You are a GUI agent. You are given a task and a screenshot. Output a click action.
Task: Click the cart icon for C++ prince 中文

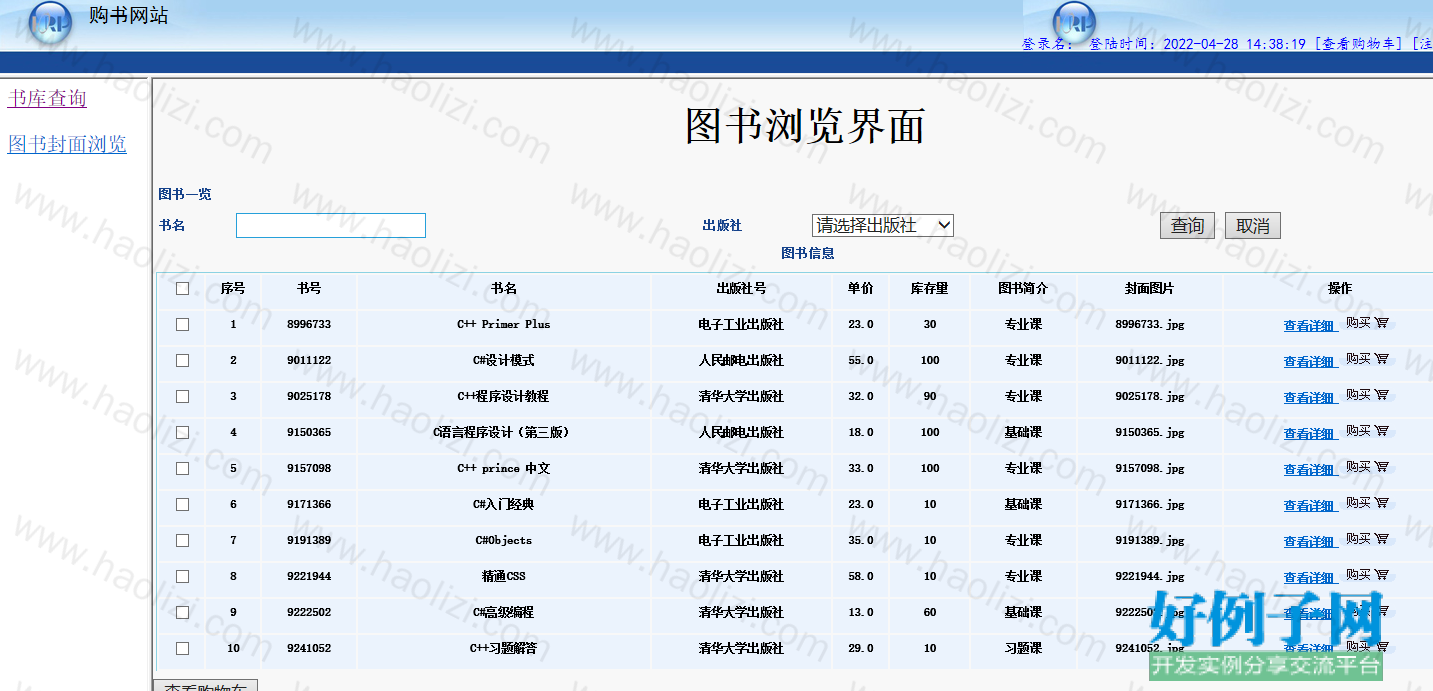click(1382, 467)
